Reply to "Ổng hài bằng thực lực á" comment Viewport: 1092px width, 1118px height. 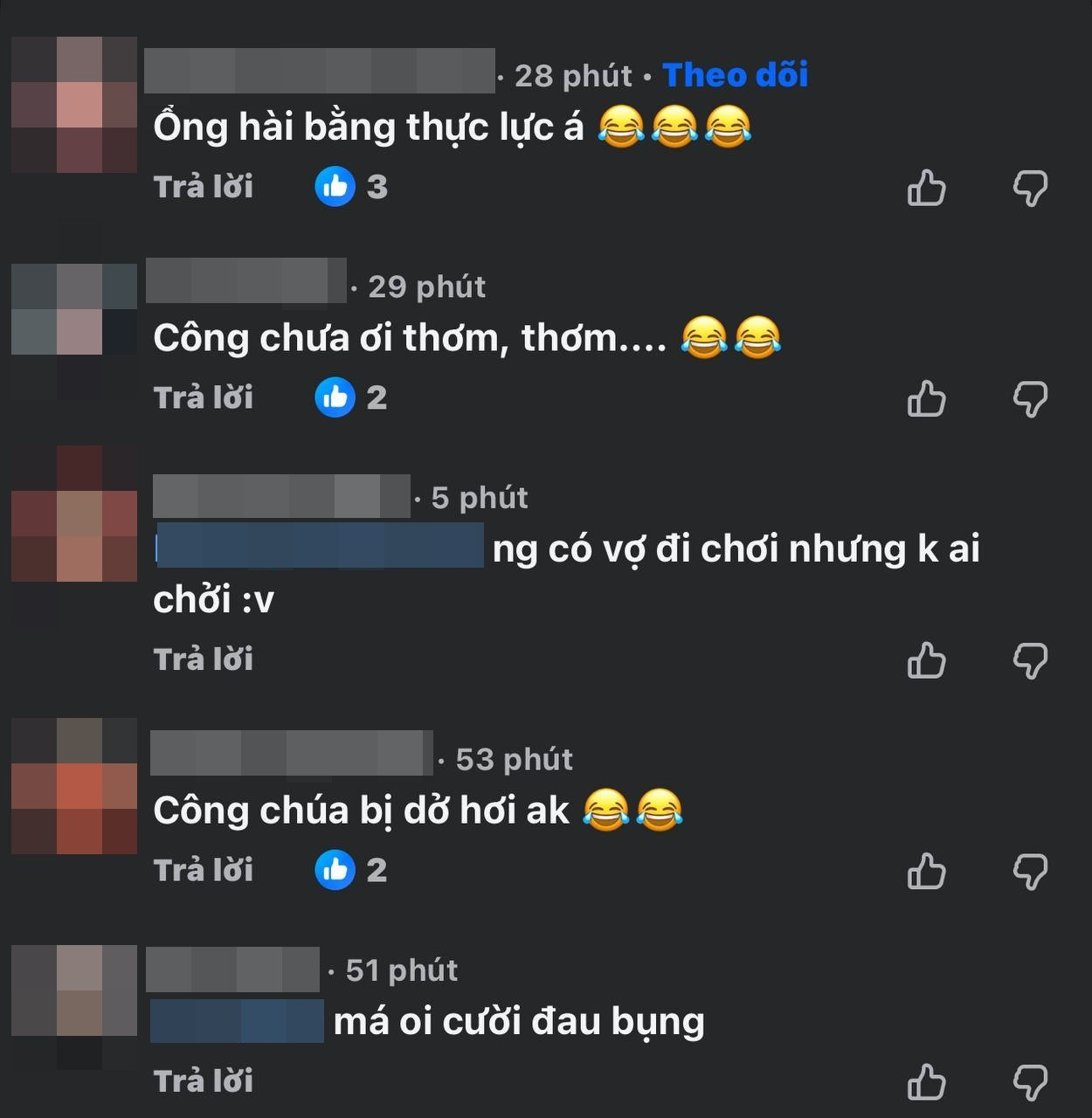(x=204, y=186)
